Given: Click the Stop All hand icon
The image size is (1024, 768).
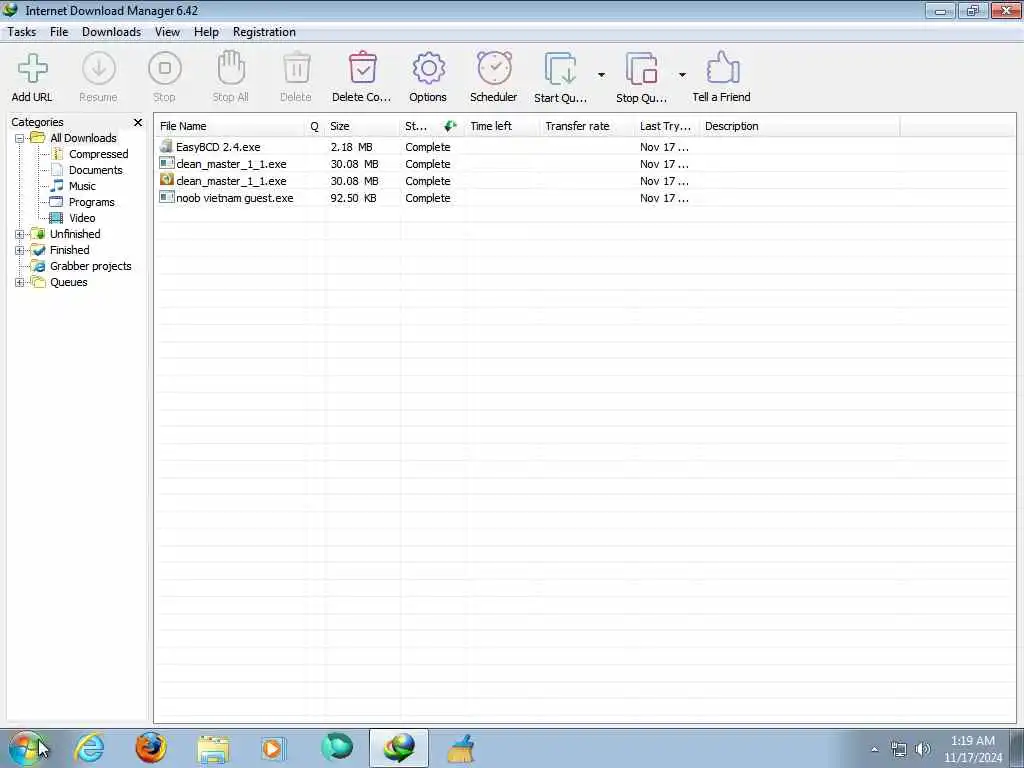Looking at the screenshot, I should coord(231,69).
